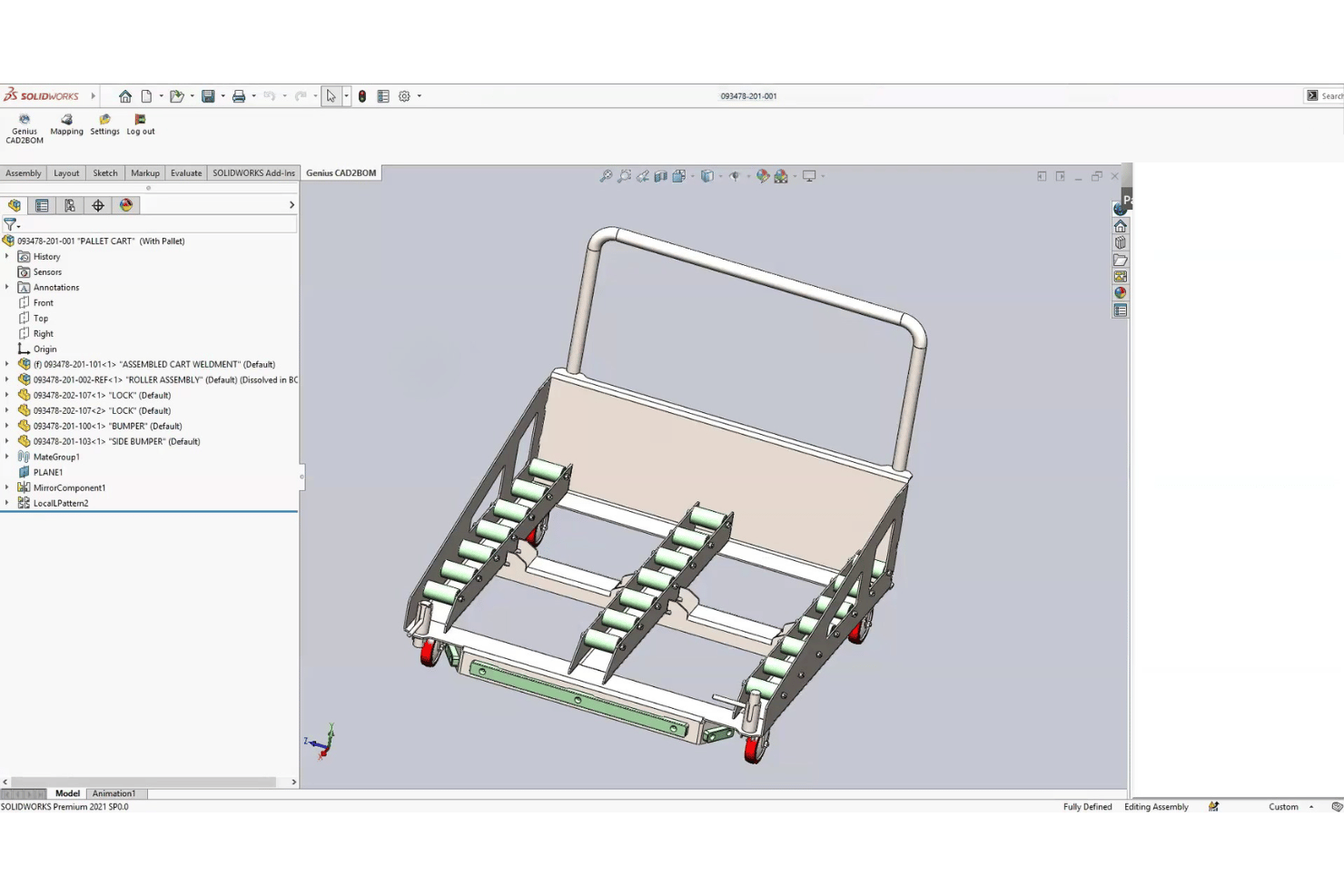This screenshot has width=1344, height=896.
Task: Switch to the ConfigurationManager tab icon
Action: [70, 205]
